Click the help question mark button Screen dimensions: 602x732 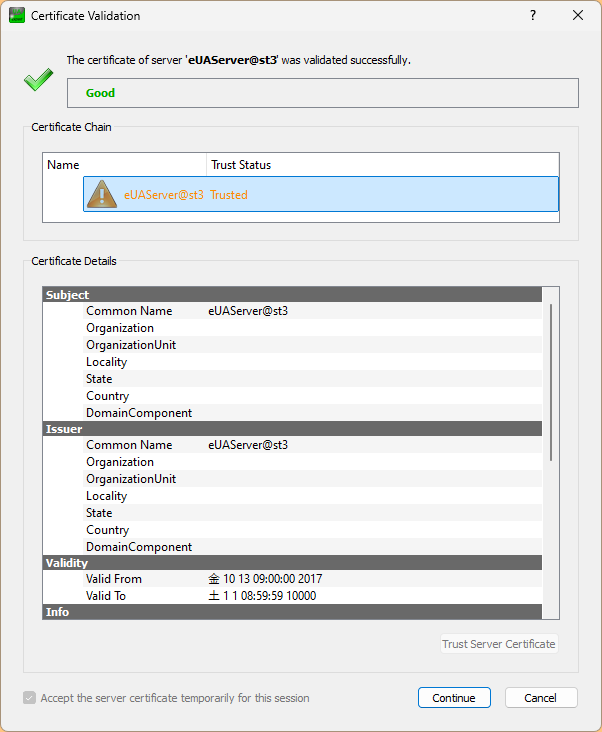(x=533, y=16)
